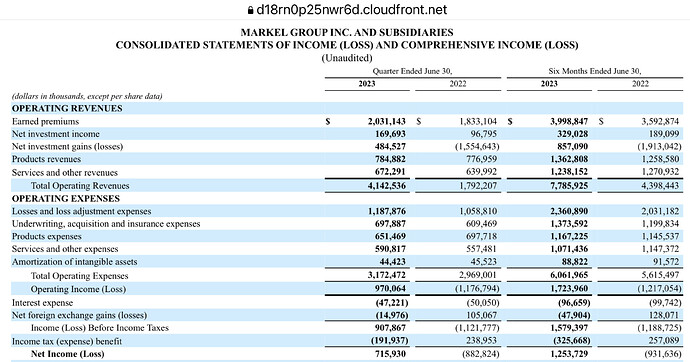Click the Products revenues label
Viewport: 690px width, 362px height.
click(x=46, y=159)
